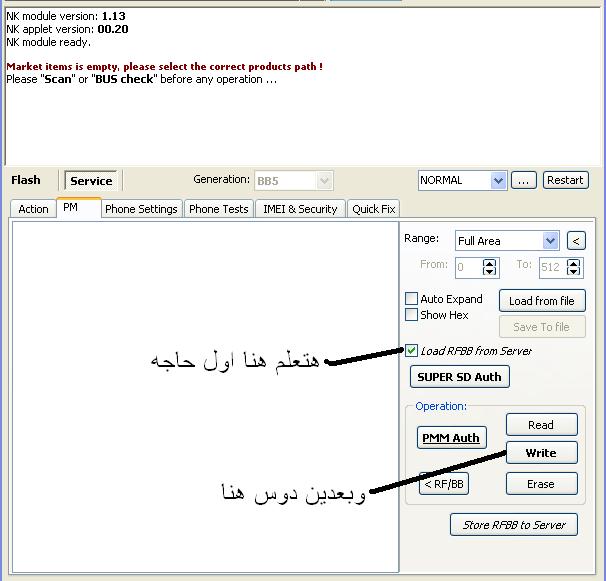Open the Phone Settings tab
The height and width of the screenshot is (581, 606).
[x=141, y=209]
